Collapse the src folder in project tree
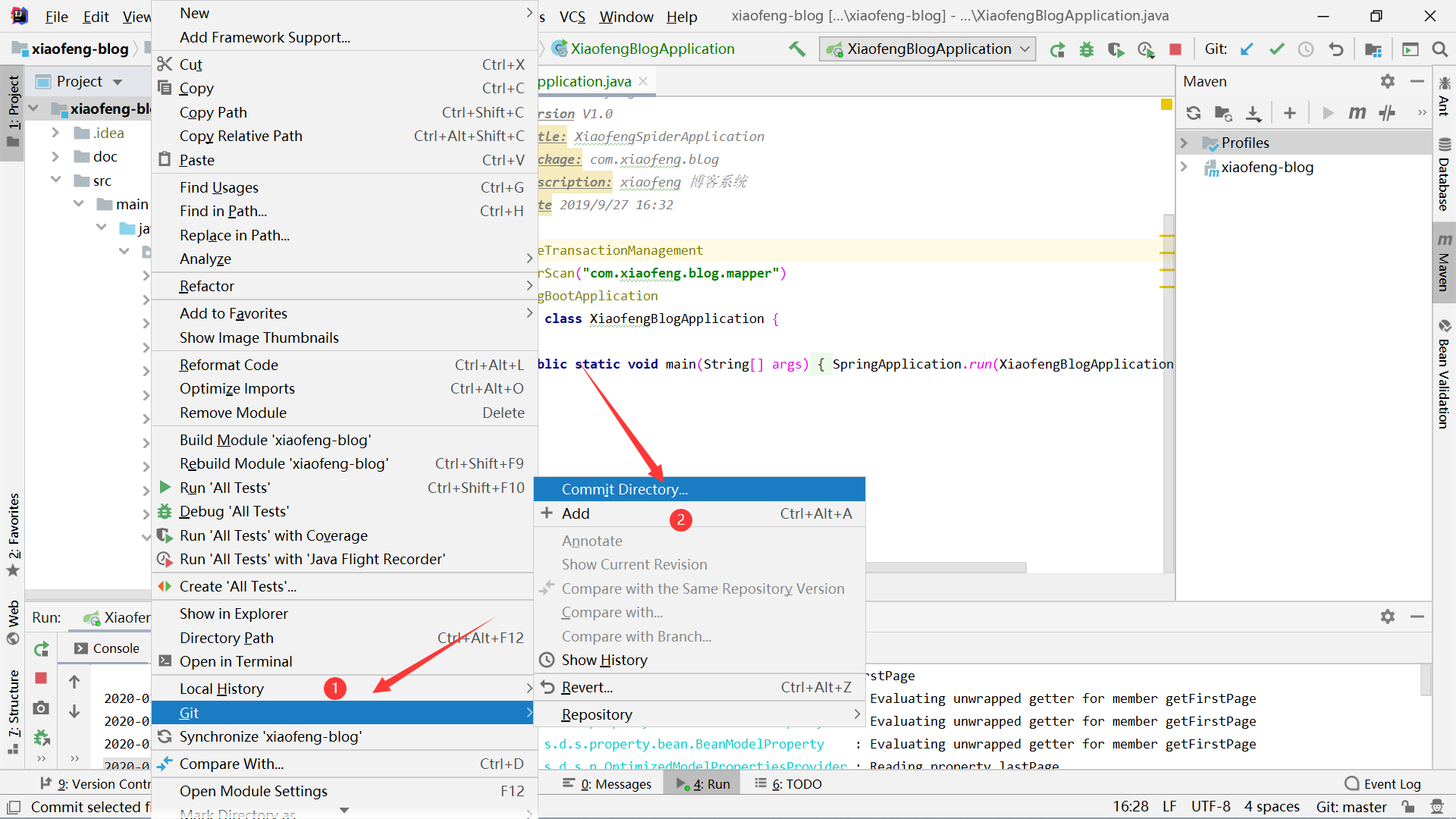 tap(55, 180)
